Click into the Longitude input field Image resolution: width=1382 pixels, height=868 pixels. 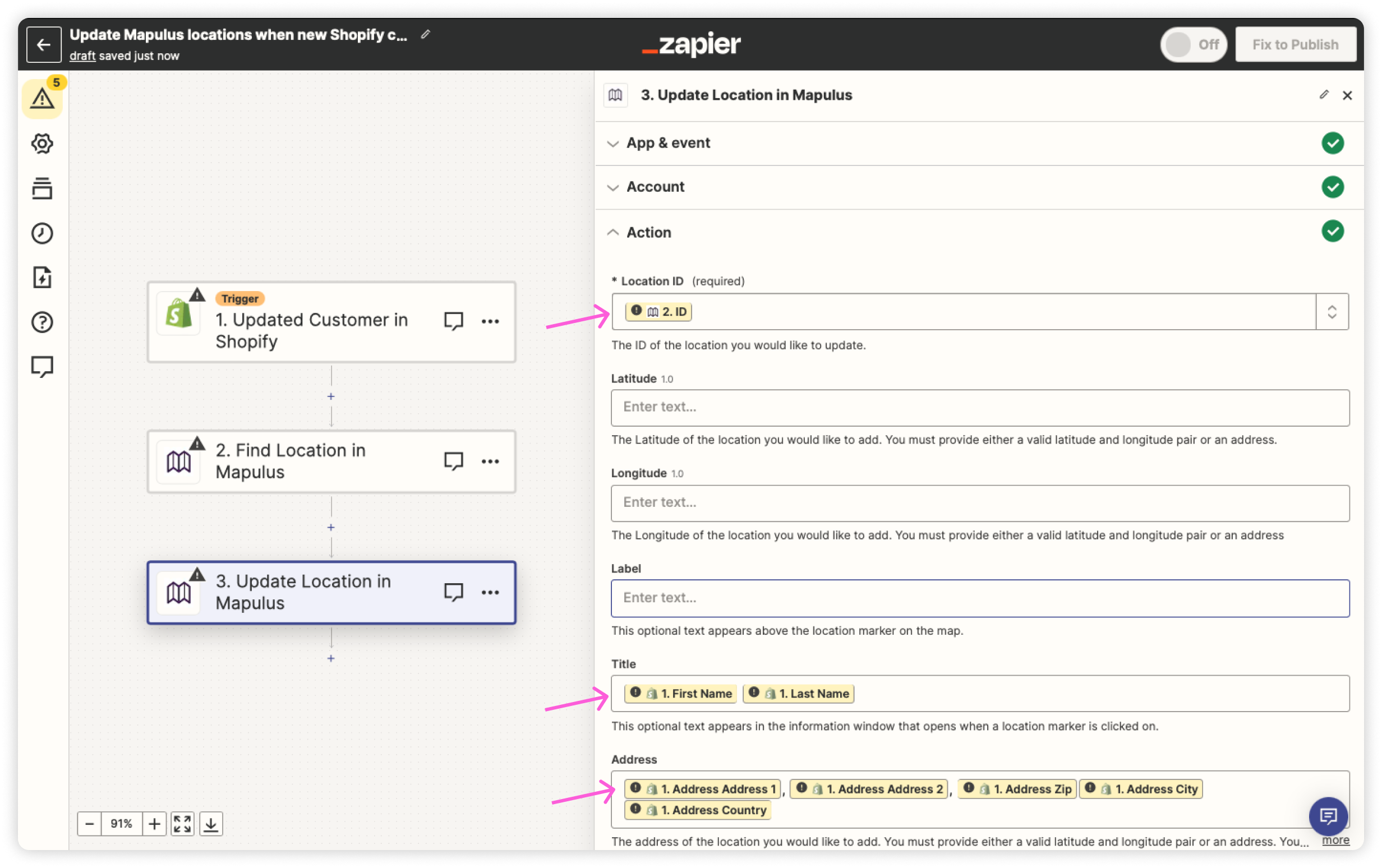click(980, 502)
